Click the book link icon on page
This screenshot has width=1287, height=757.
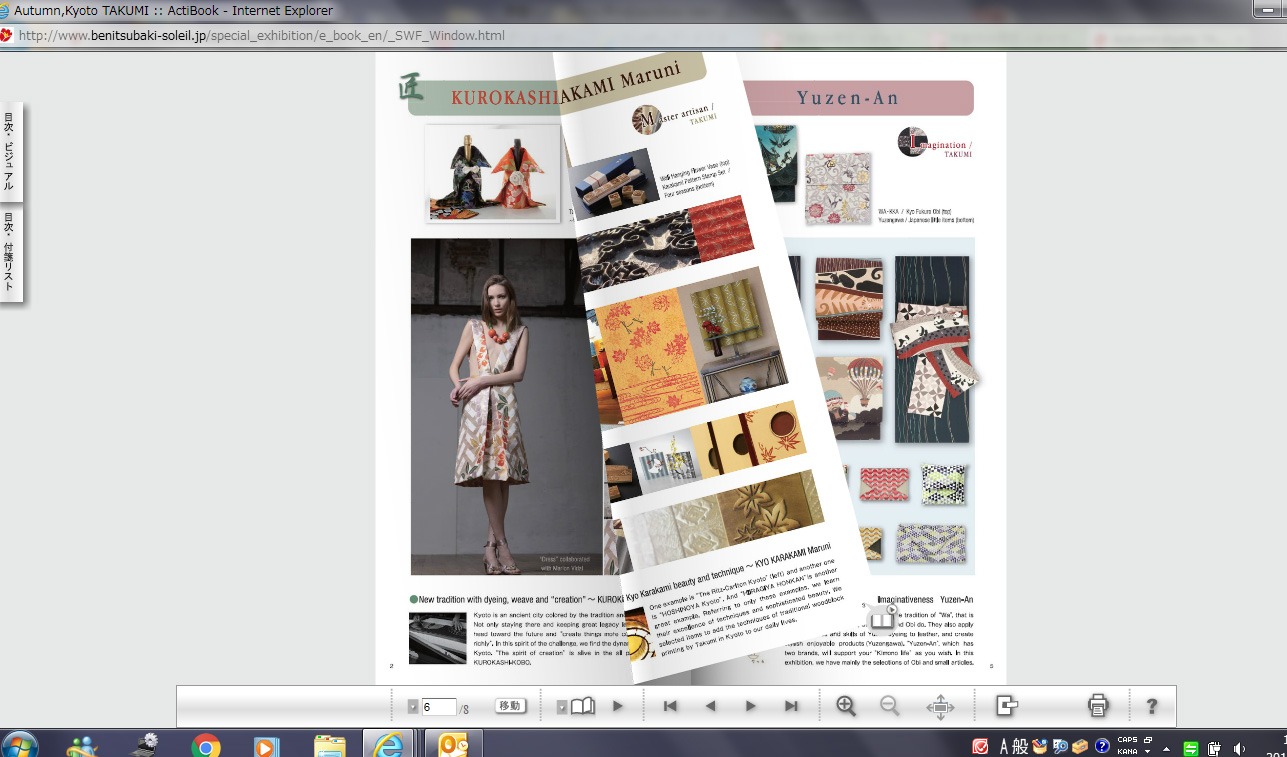point(882,617)
